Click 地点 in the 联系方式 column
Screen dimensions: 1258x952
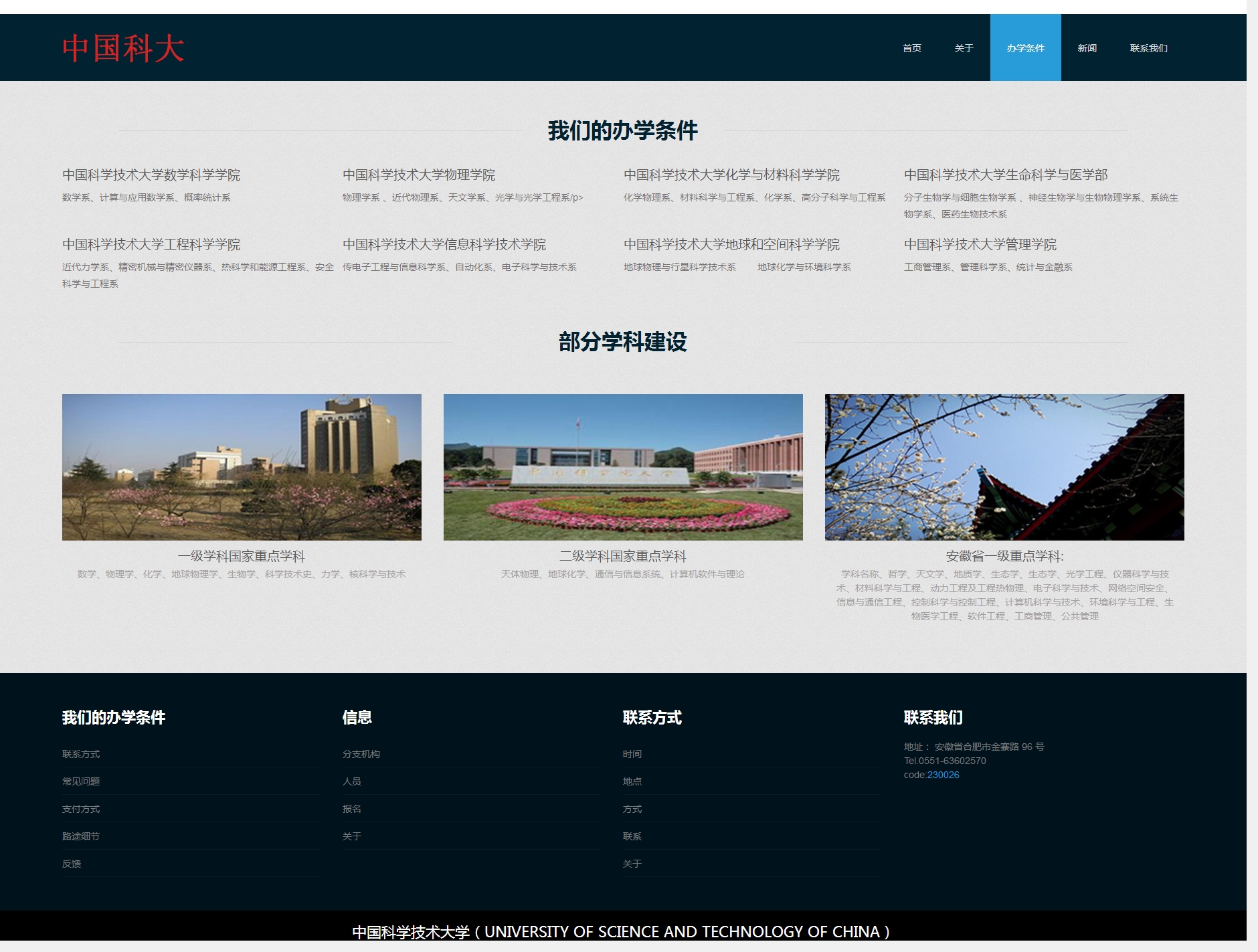(x=632, y=781)
